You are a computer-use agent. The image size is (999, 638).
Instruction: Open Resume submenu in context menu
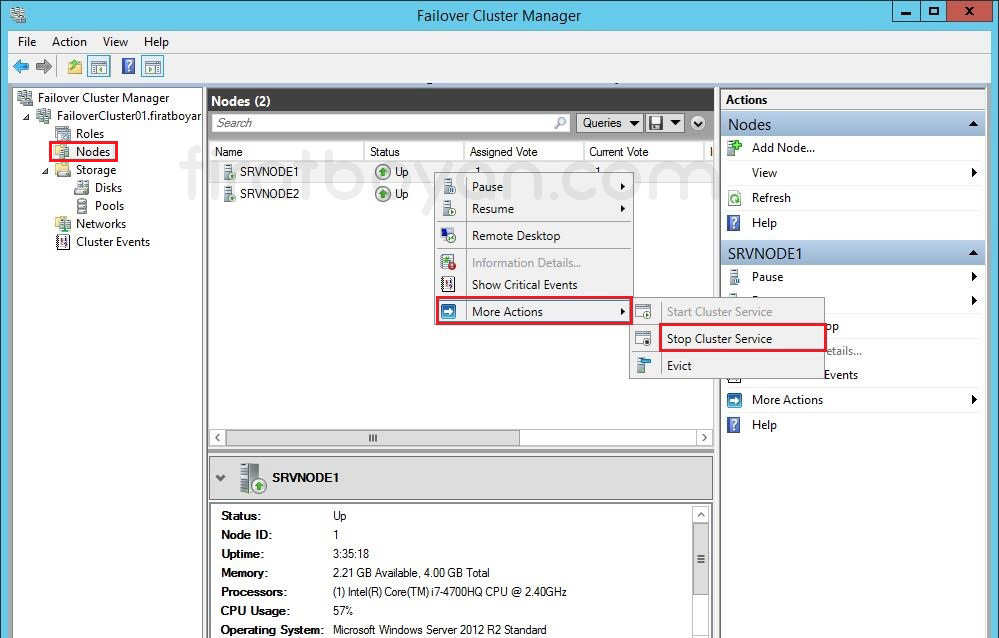point(534,208)
